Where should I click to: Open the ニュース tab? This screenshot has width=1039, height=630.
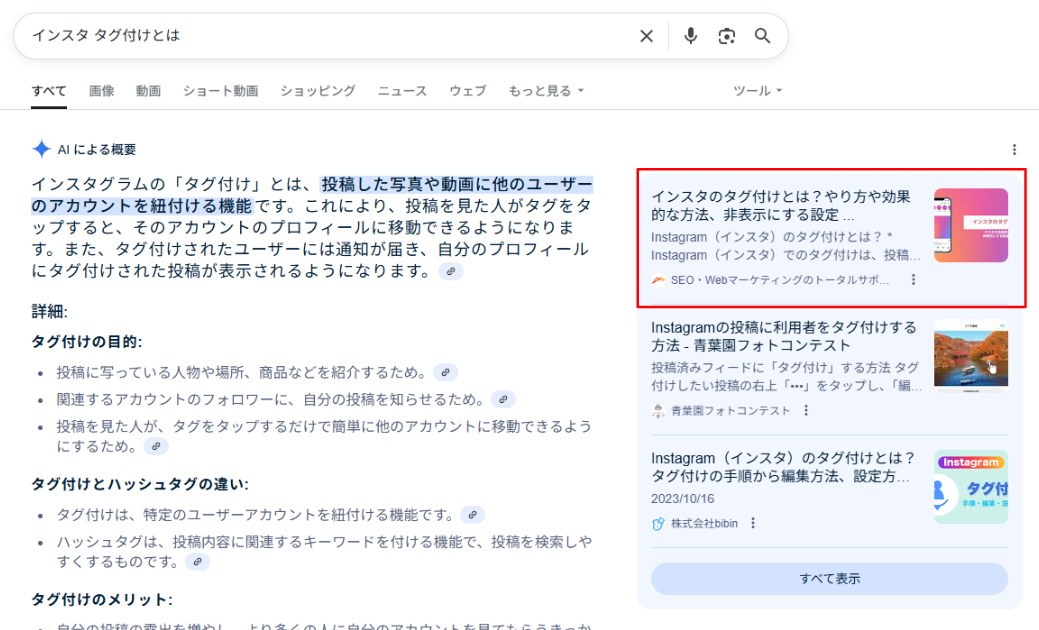click(x=402, y=91)
